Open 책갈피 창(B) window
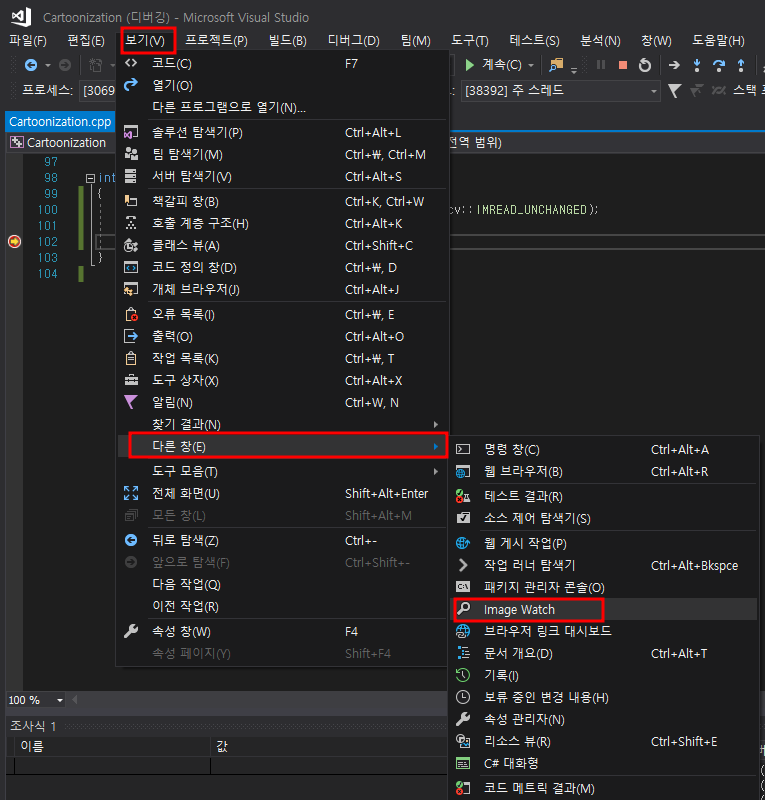Image resolution: width=765 pixels, height=800 pixels. pyautogui.click(x=283, y=202)
